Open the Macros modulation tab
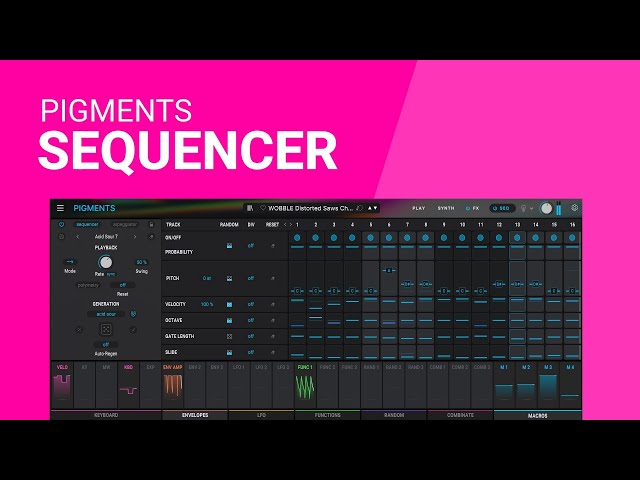This screenshot has height=480, width=640. coord(538,416)
